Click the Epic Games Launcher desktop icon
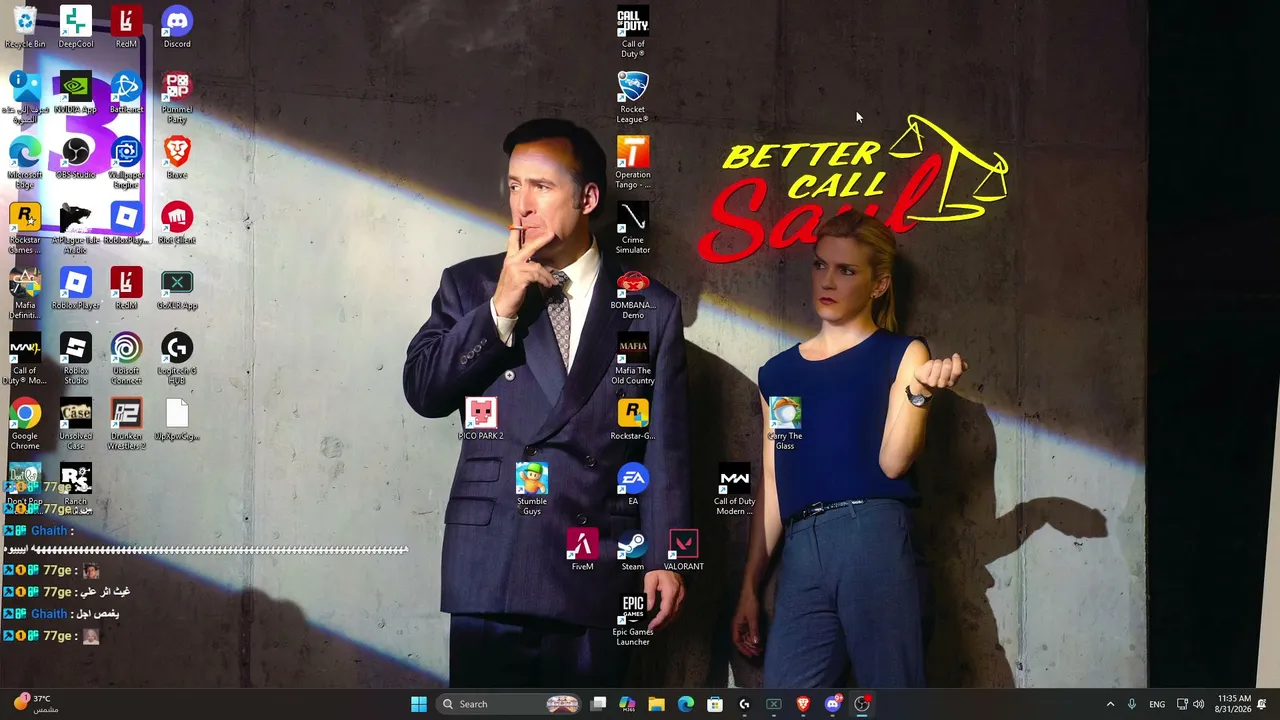 (633, 621)
